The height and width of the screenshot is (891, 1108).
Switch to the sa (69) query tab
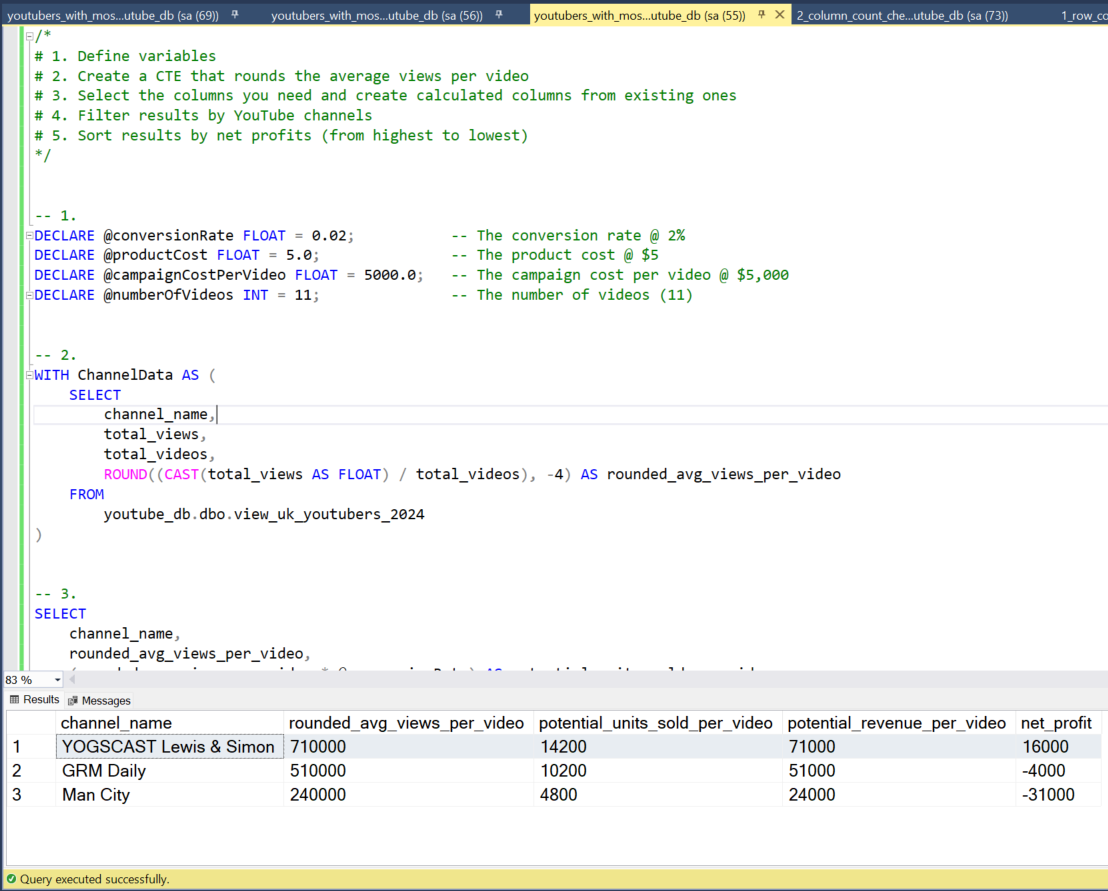(x=112, y=15)
